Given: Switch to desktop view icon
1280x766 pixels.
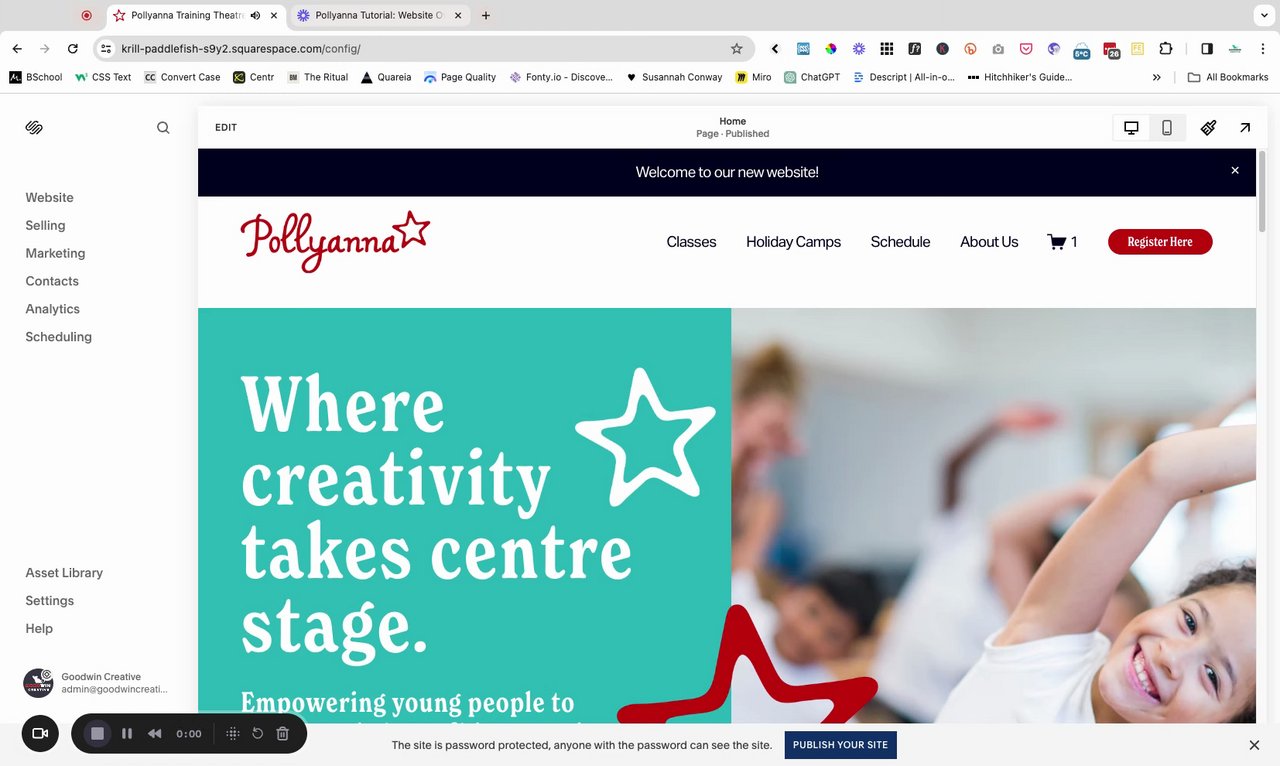Looking at the screenshot, I should (1131, 128).
